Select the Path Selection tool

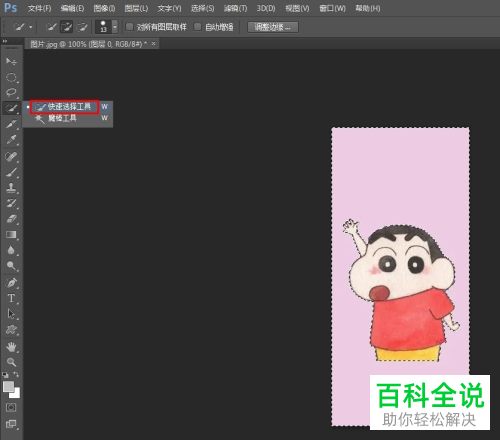[x=11, y=314]
